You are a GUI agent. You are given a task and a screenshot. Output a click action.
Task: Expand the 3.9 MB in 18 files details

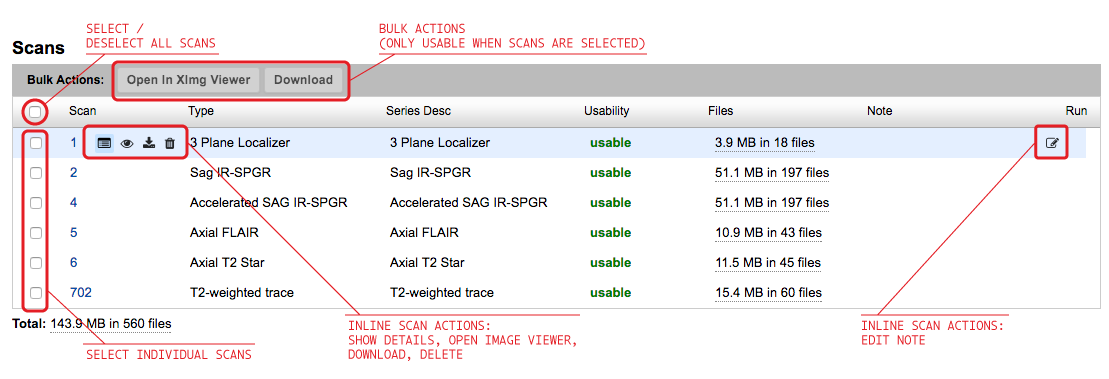(765, 143)
